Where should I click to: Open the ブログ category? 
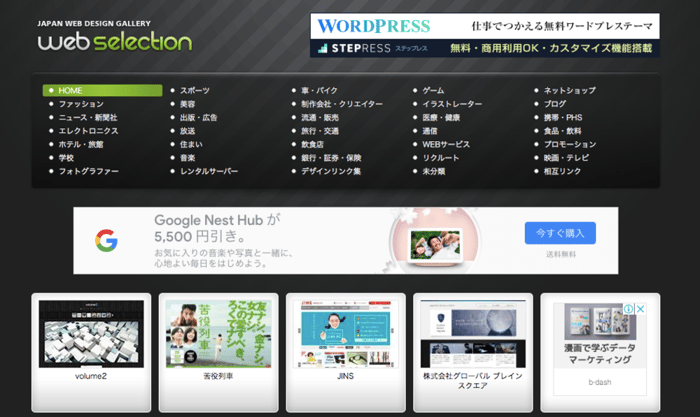(x=555, y=104)
